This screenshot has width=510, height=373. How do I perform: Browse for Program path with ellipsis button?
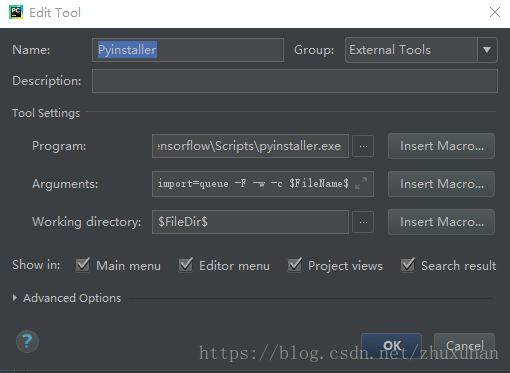tap(363, 146)
